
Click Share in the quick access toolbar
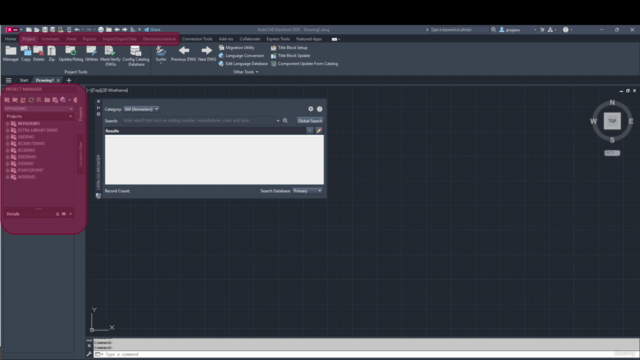[152, 29]
